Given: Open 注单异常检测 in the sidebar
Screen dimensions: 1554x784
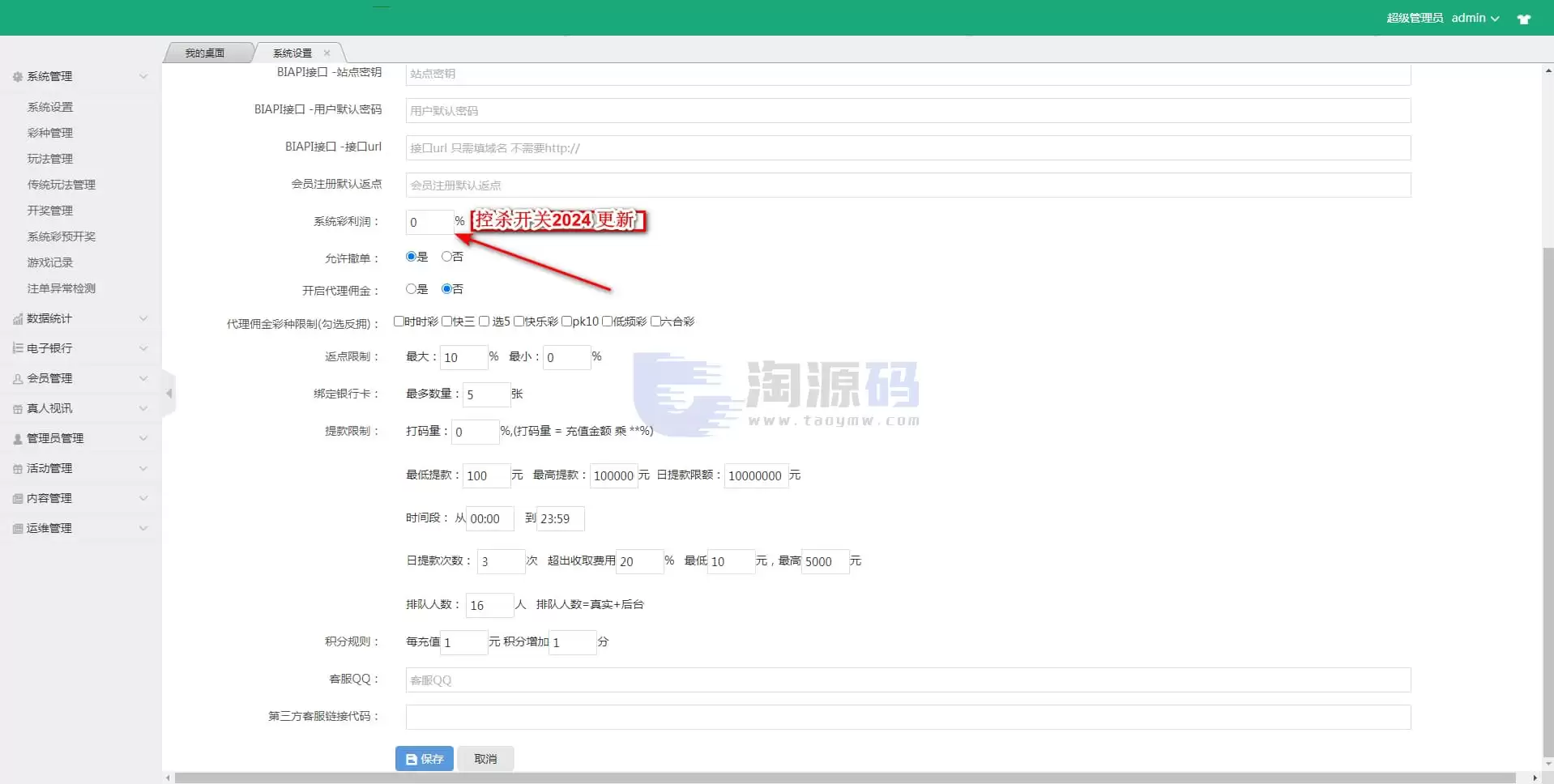Looking at the screenshot, I should 62,288.
